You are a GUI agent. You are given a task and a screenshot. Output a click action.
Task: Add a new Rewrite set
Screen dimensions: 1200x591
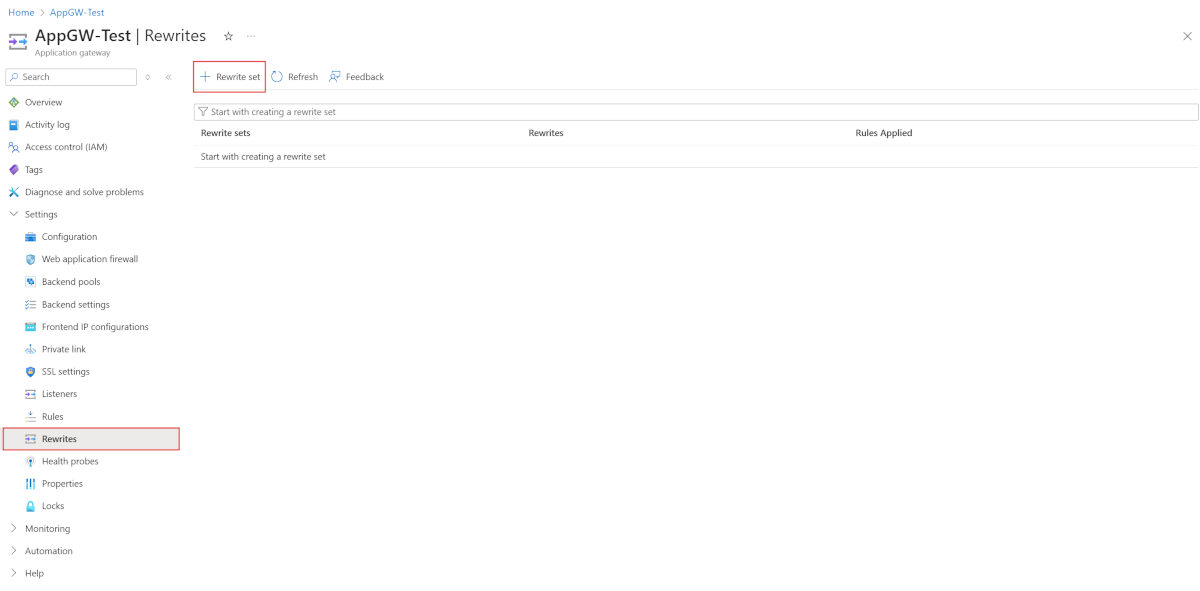tap(230, 77)
